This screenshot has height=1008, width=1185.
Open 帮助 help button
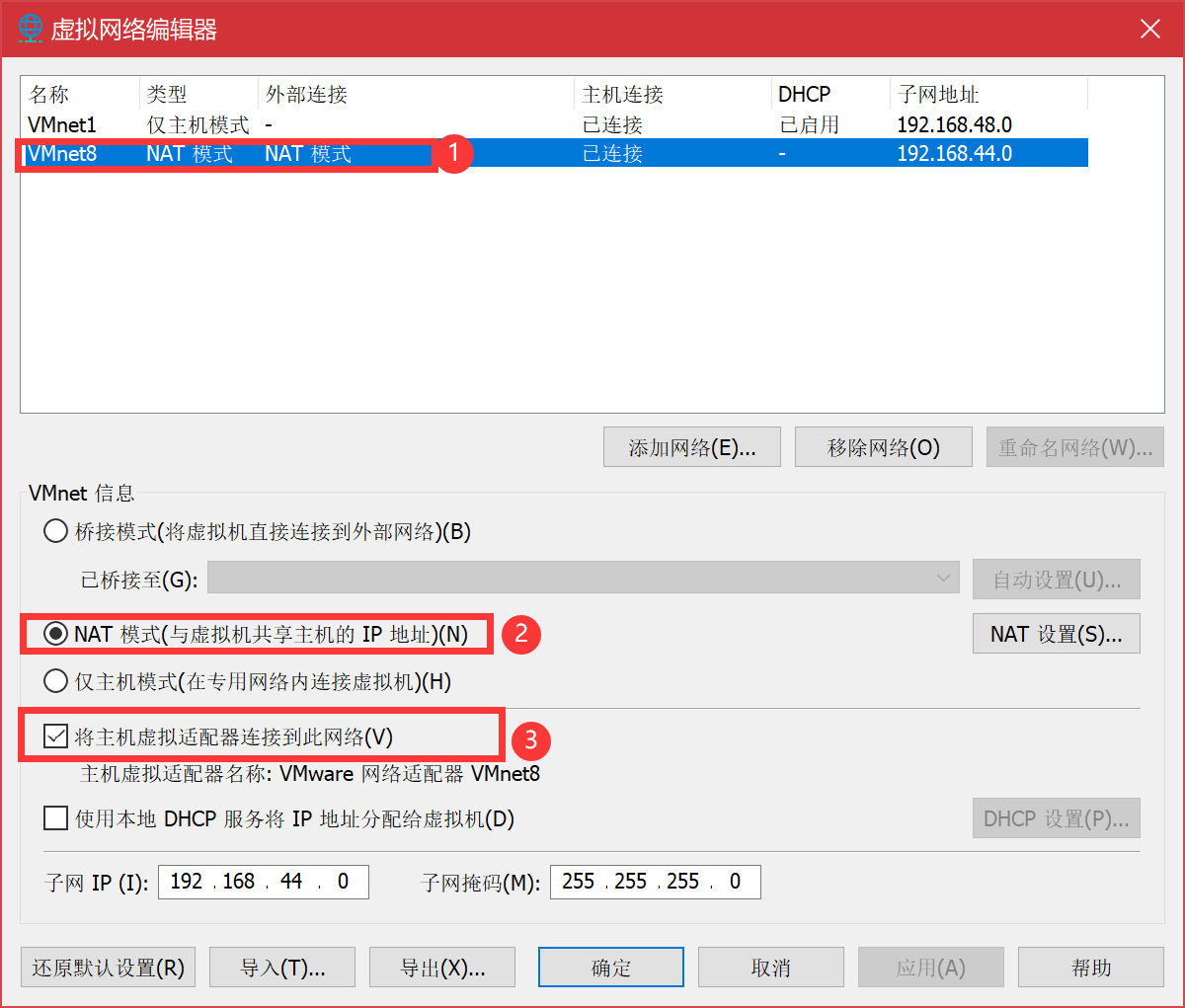coord(1091,968)
